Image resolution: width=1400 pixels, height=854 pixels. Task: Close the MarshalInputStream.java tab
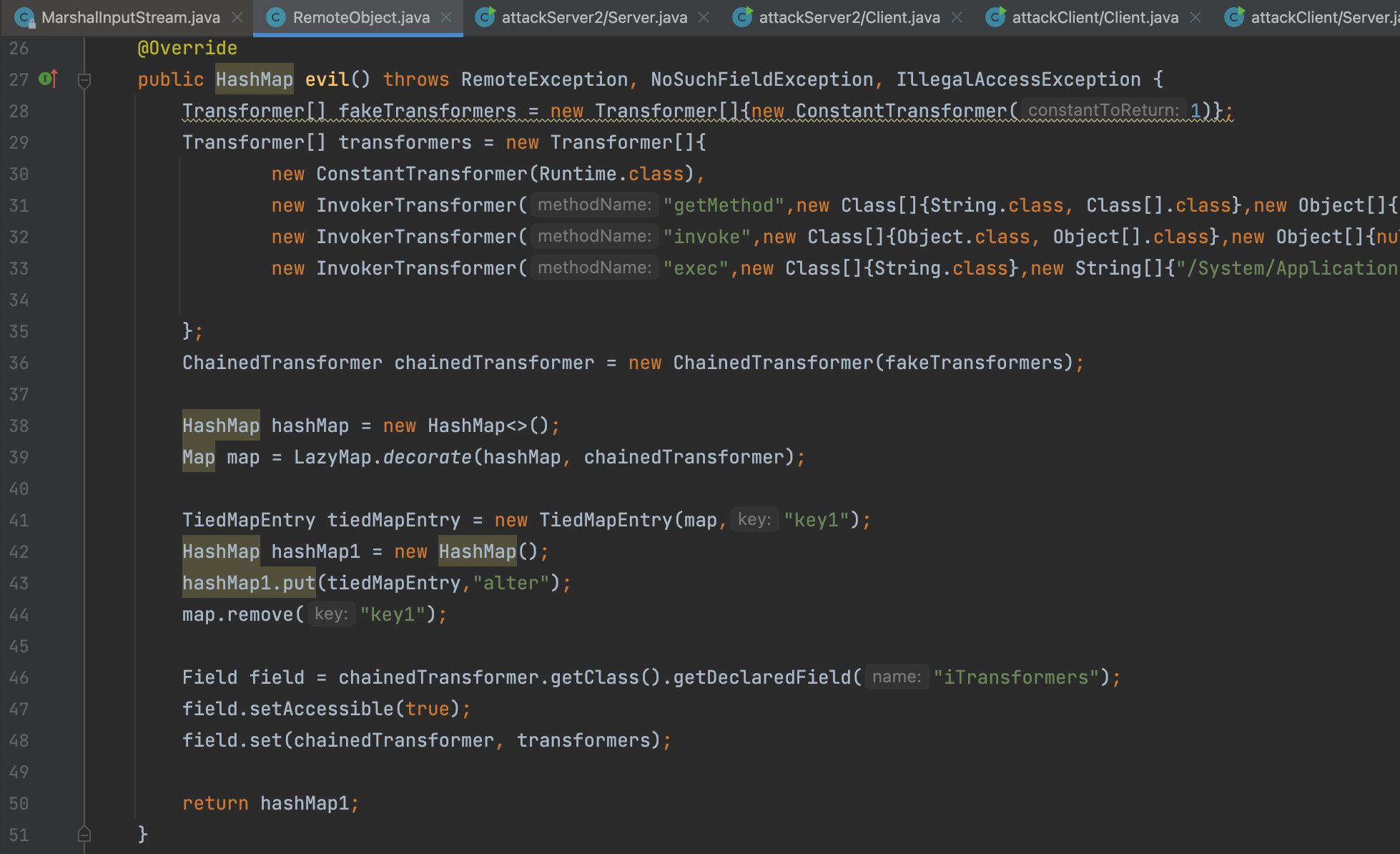tap(237, 17)
